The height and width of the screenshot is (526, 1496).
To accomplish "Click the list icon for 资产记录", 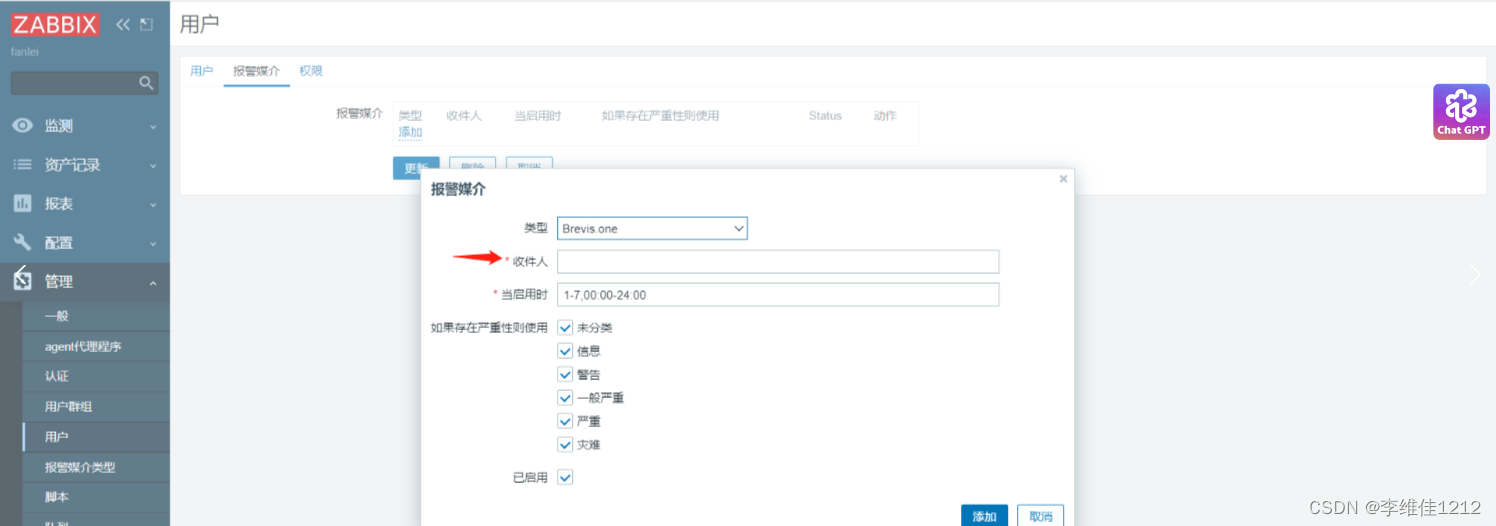I will click(x=22, y=165).
